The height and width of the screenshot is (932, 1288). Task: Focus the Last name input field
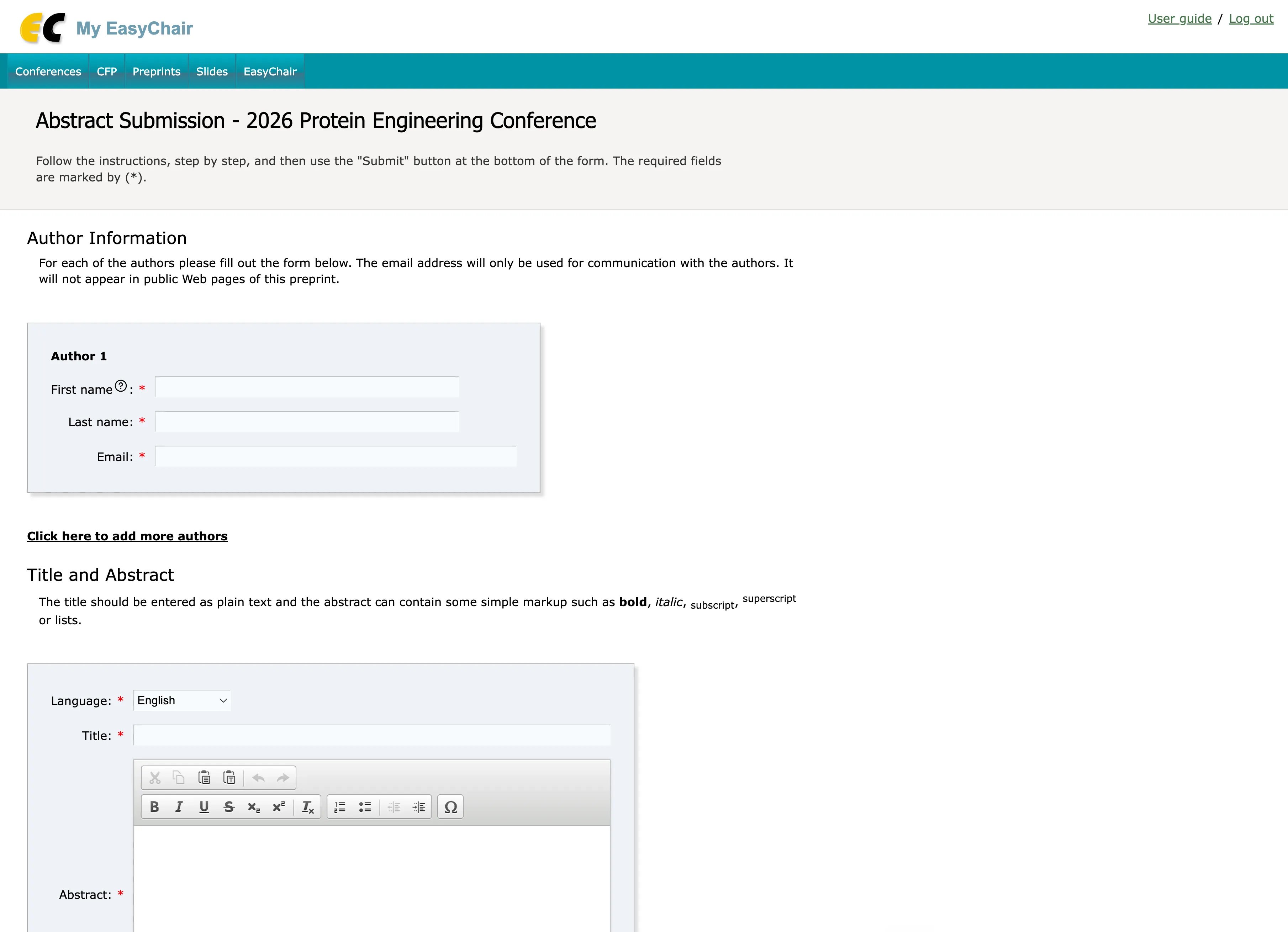pyautogui.click(x=307, y=422)
